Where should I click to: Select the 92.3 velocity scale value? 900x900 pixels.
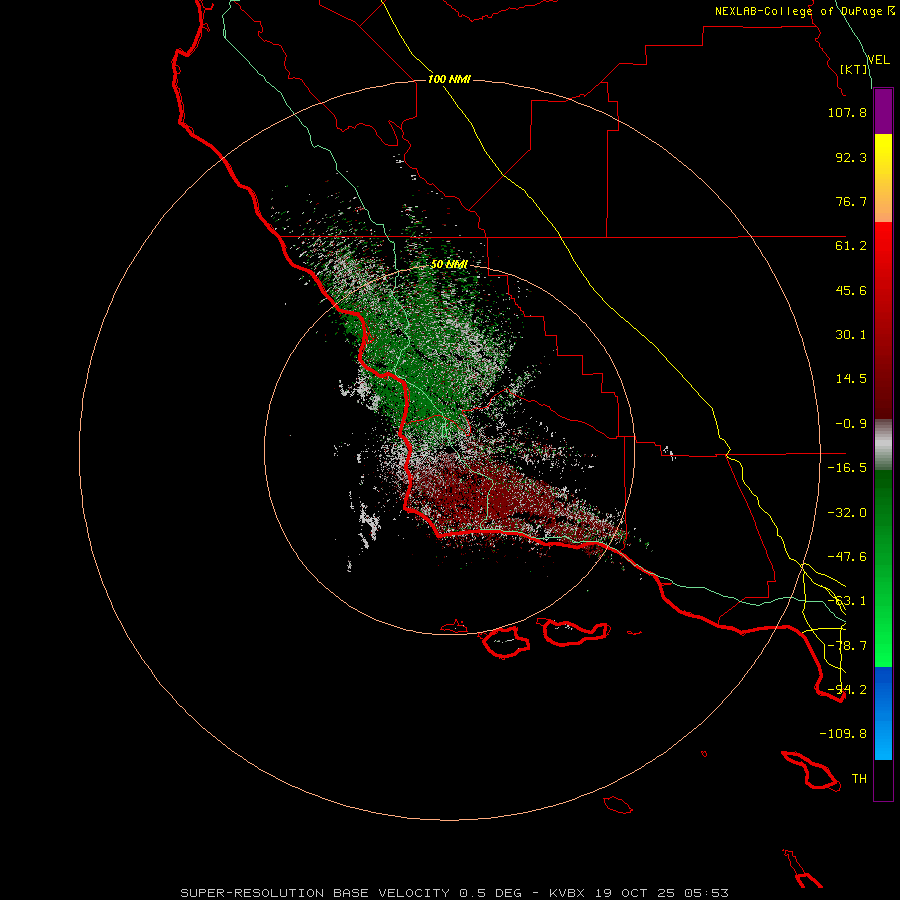(851, 157)
